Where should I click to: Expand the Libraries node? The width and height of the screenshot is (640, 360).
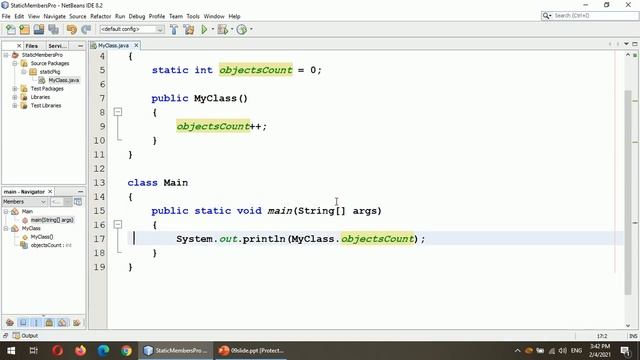coord(15,97)
